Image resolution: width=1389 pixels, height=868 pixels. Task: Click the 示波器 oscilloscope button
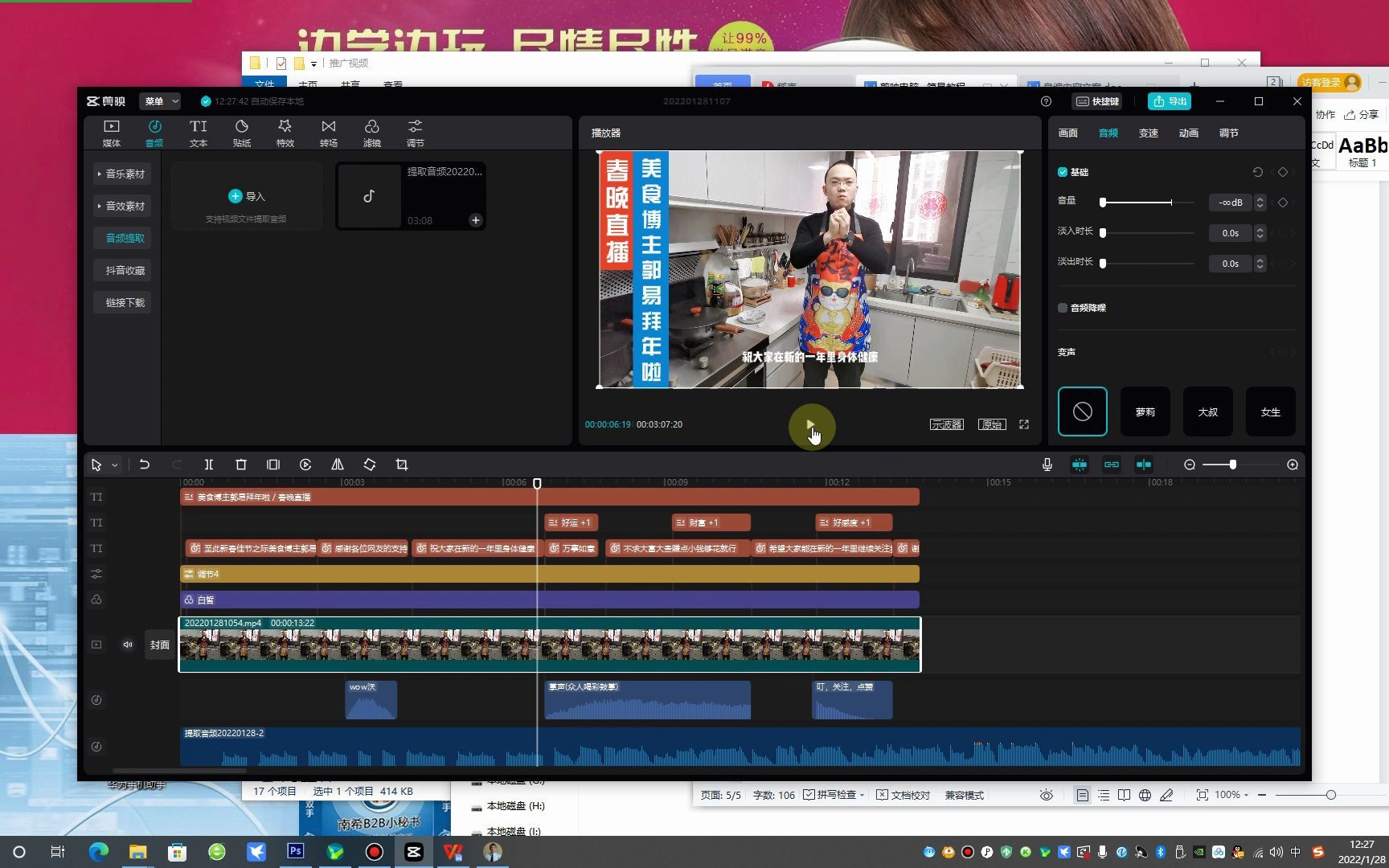coord(947,424)
